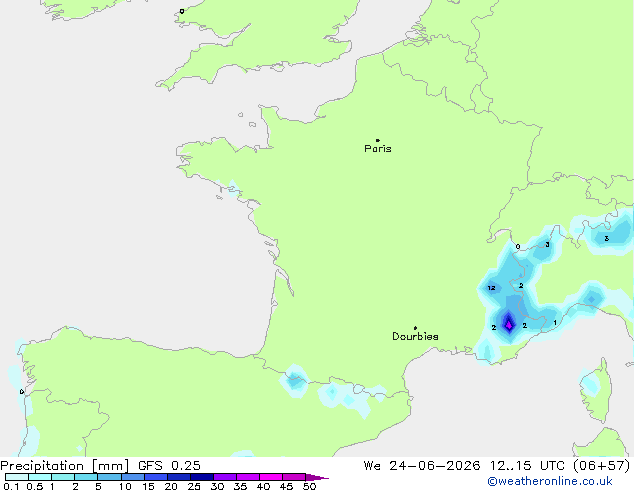This screenshot has width=634, height=490.
Task: Click the 'Precipitation [mm]' title text
Action: click(x=65, y=466)
